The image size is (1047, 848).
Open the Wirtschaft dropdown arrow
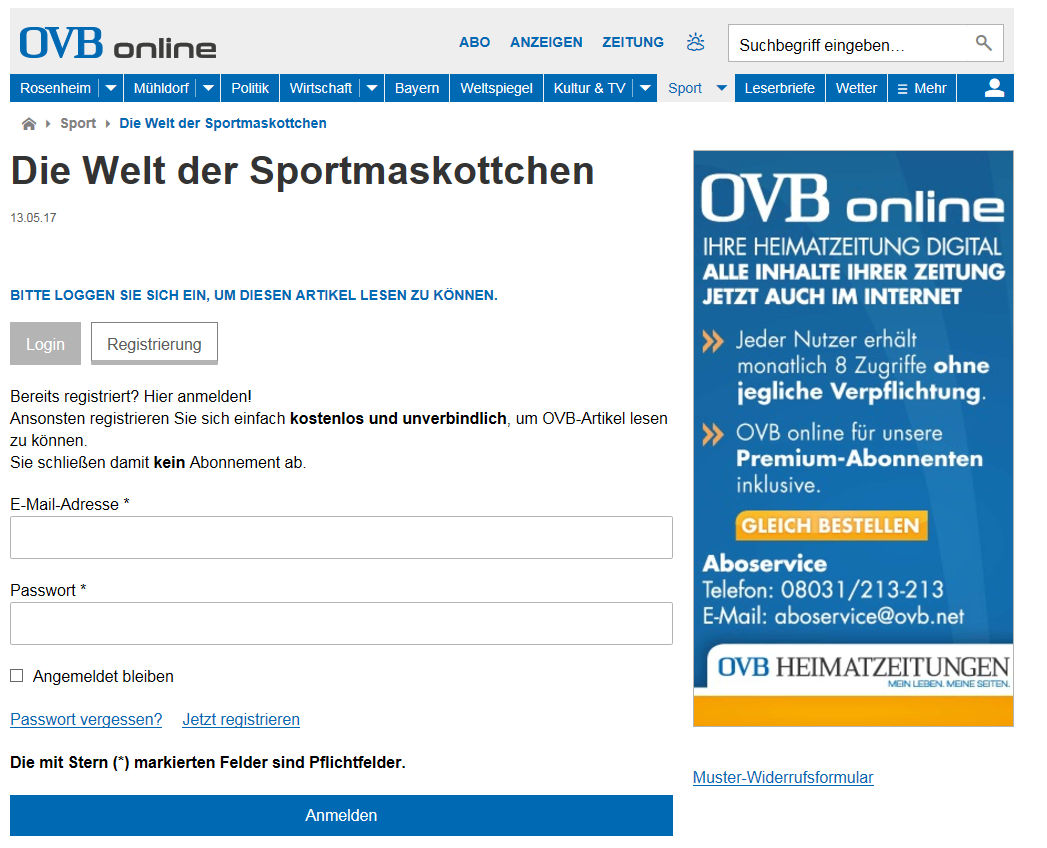[371, 88]
